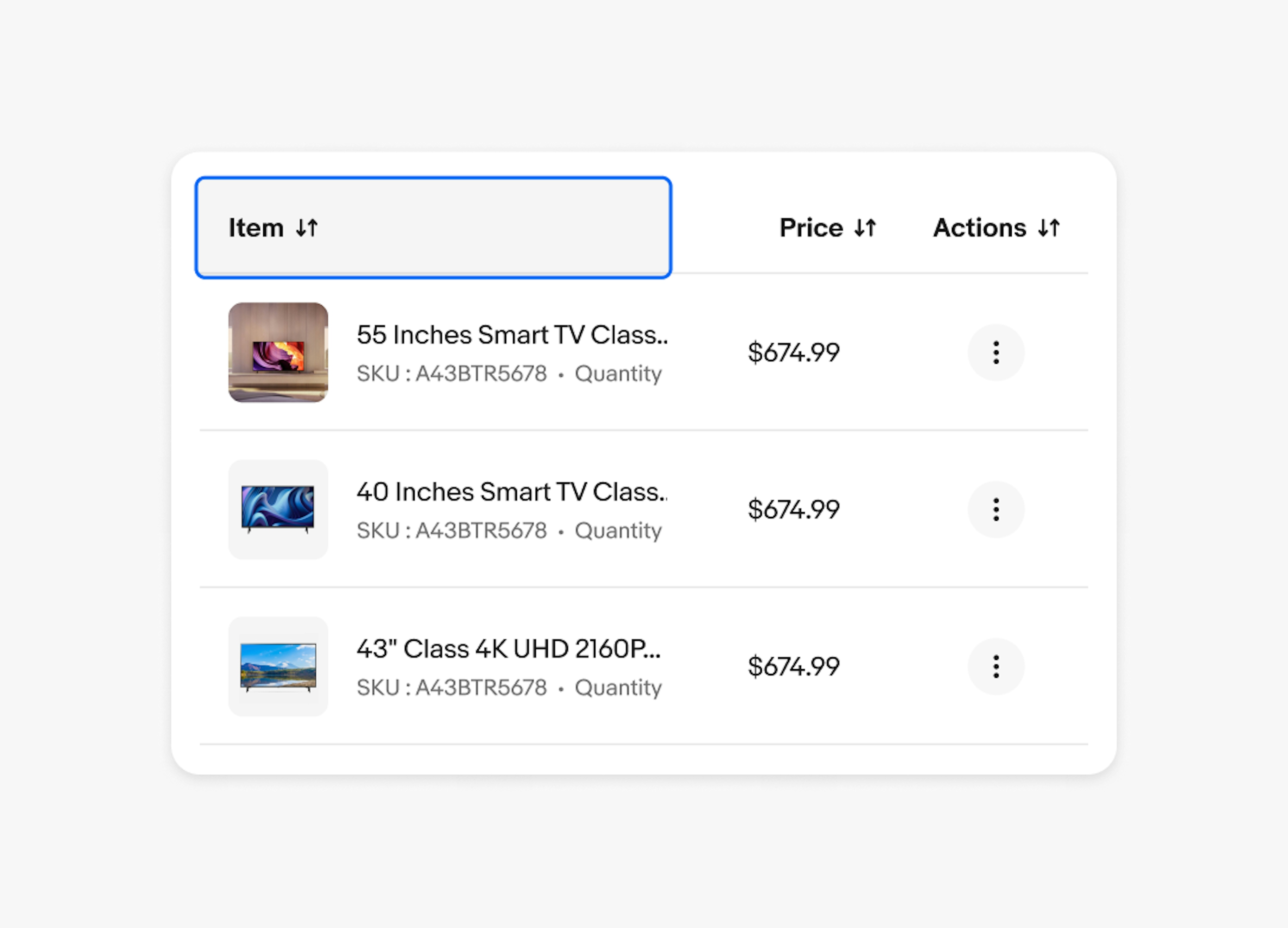
Task: Click the Actions column header text
Action: click(980, 228)
